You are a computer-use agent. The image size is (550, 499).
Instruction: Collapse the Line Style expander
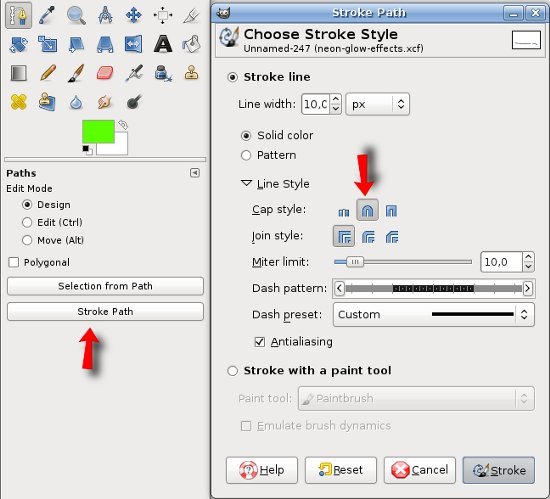tap(247, 183)
